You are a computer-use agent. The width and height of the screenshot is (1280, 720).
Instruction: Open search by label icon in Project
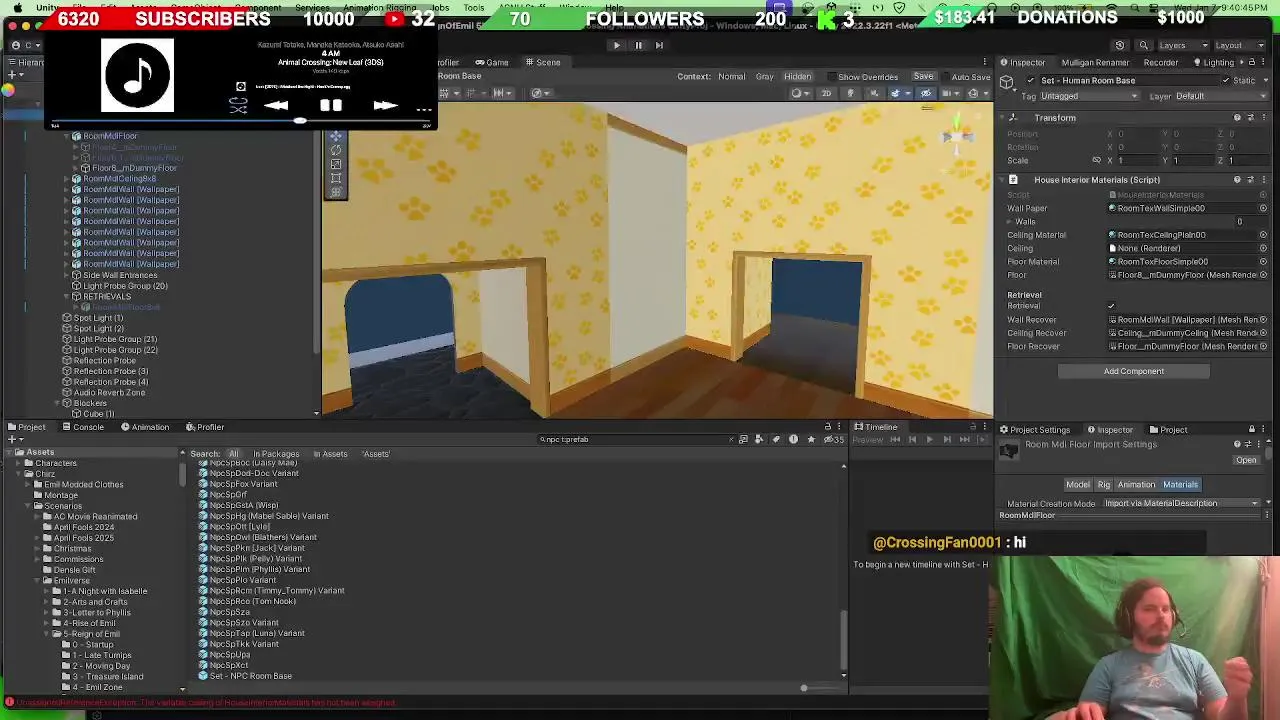776,439
